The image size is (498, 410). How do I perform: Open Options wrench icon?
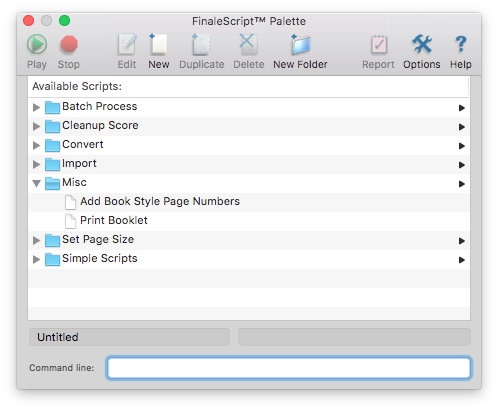(x=422, y=44)
